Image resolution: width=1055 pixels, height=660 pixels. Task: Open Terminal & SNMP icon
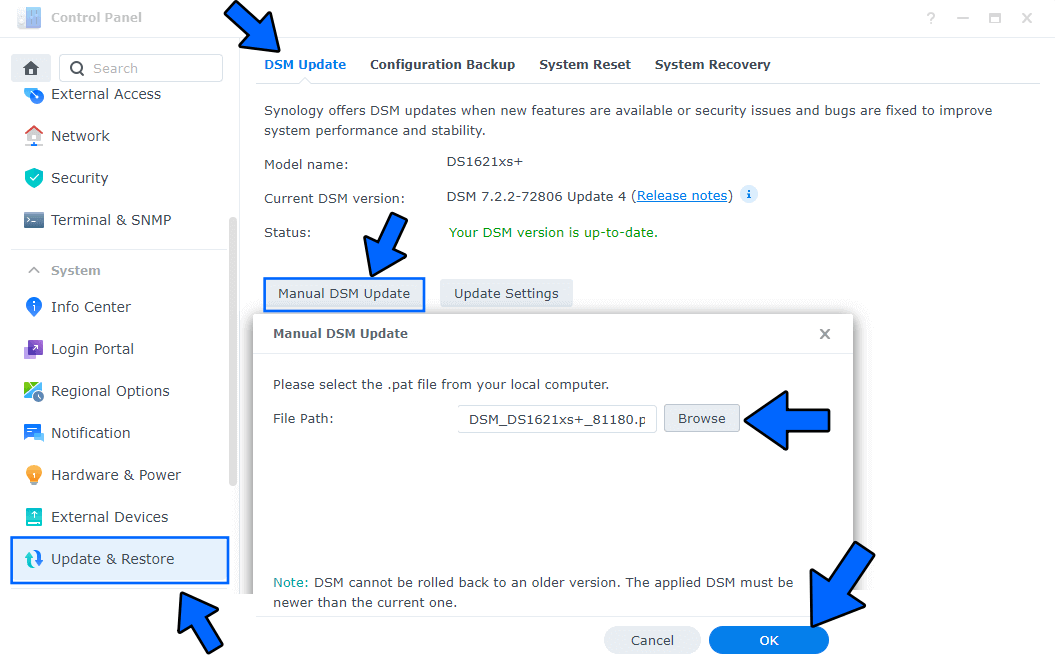[34, 220]
